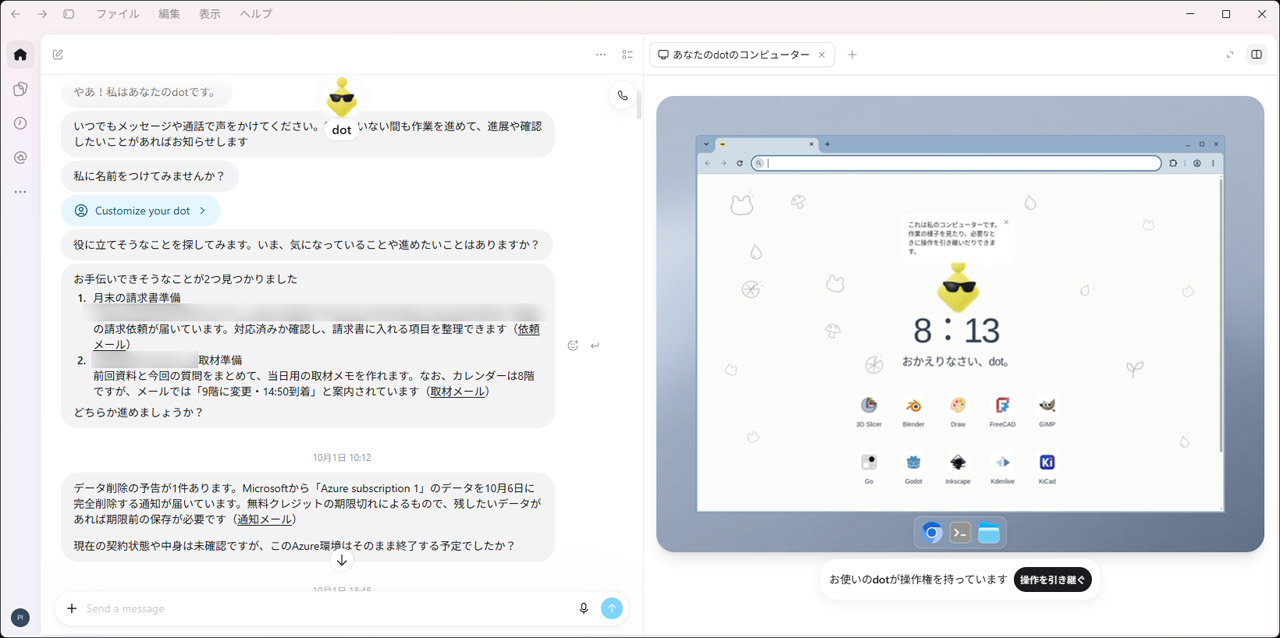Launch the GIMP shortcut
The image size is (1280, 638).
coord(1047,411)
